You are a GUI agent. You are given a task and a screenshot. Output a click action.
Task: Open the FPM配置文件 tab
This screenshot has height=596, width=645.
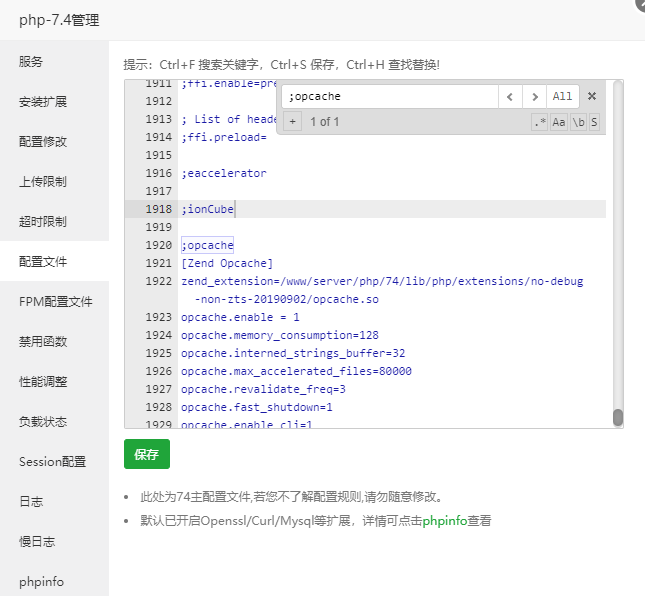pyautogui.click(x=55, y=301)
